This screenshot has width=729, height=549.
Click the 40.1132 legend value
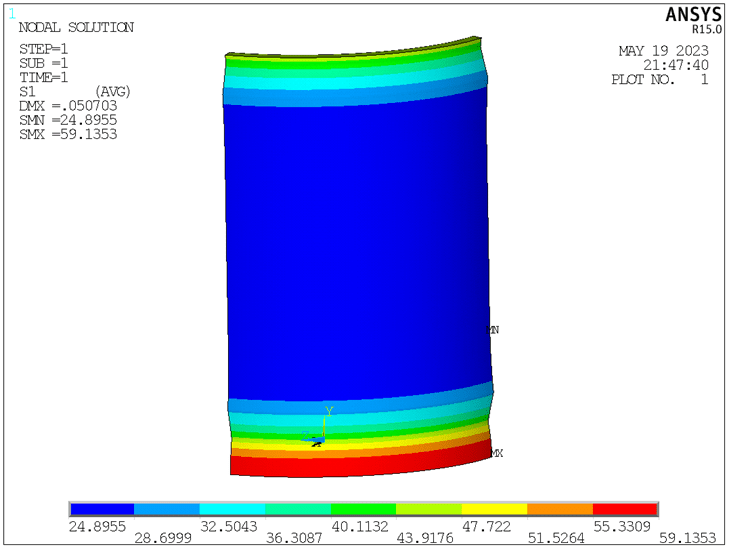click(x=364, y=525)
